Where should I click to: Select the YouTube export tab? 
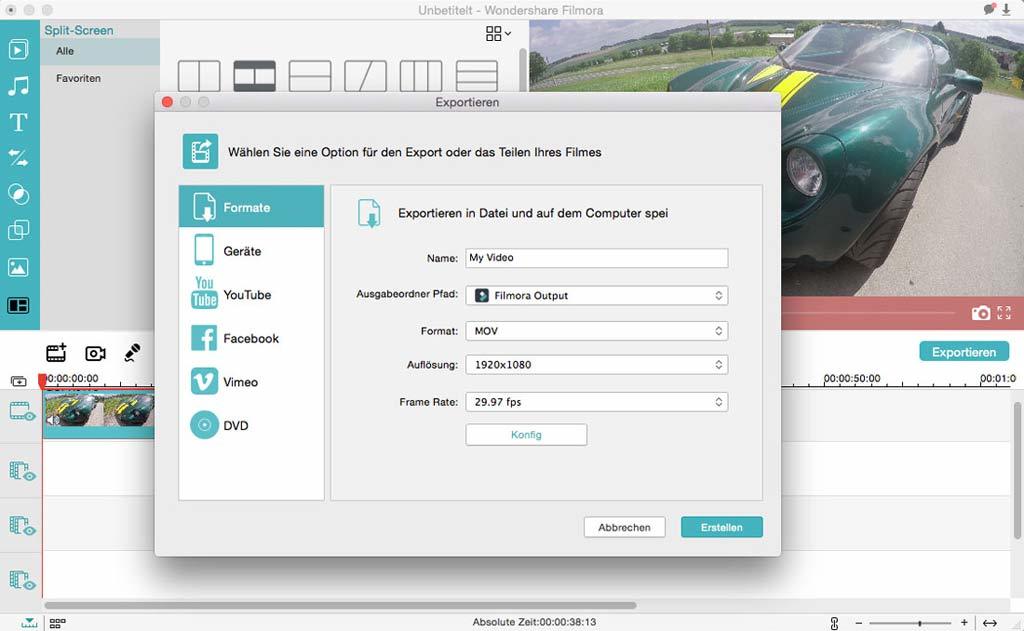pyautogui.click(x=251, y=295)
